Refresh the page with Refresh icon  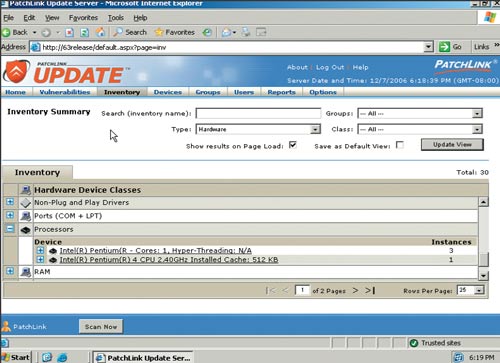85,32
